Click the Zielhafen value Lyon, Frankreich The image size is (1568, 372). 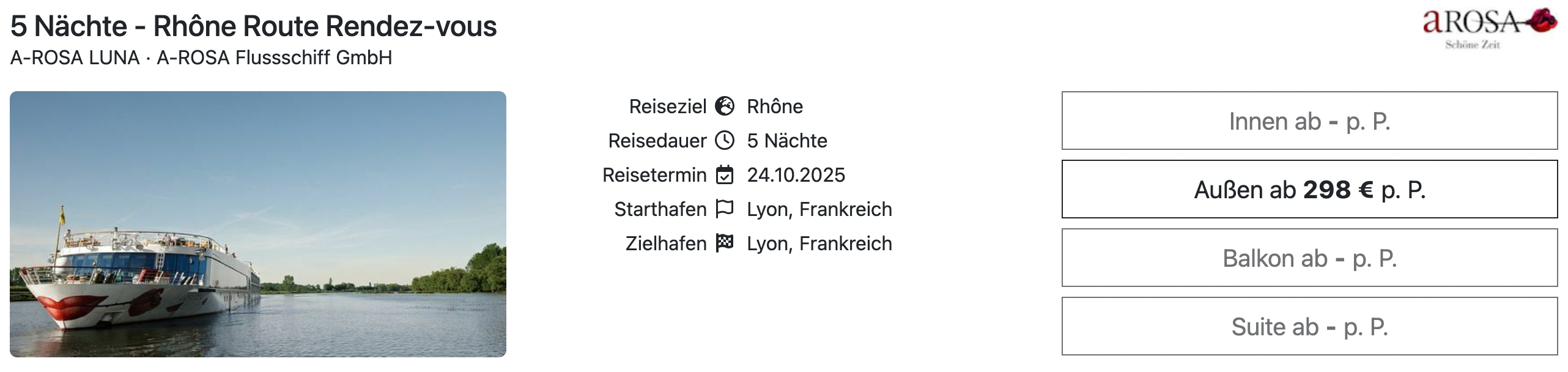tap(819, 244)
